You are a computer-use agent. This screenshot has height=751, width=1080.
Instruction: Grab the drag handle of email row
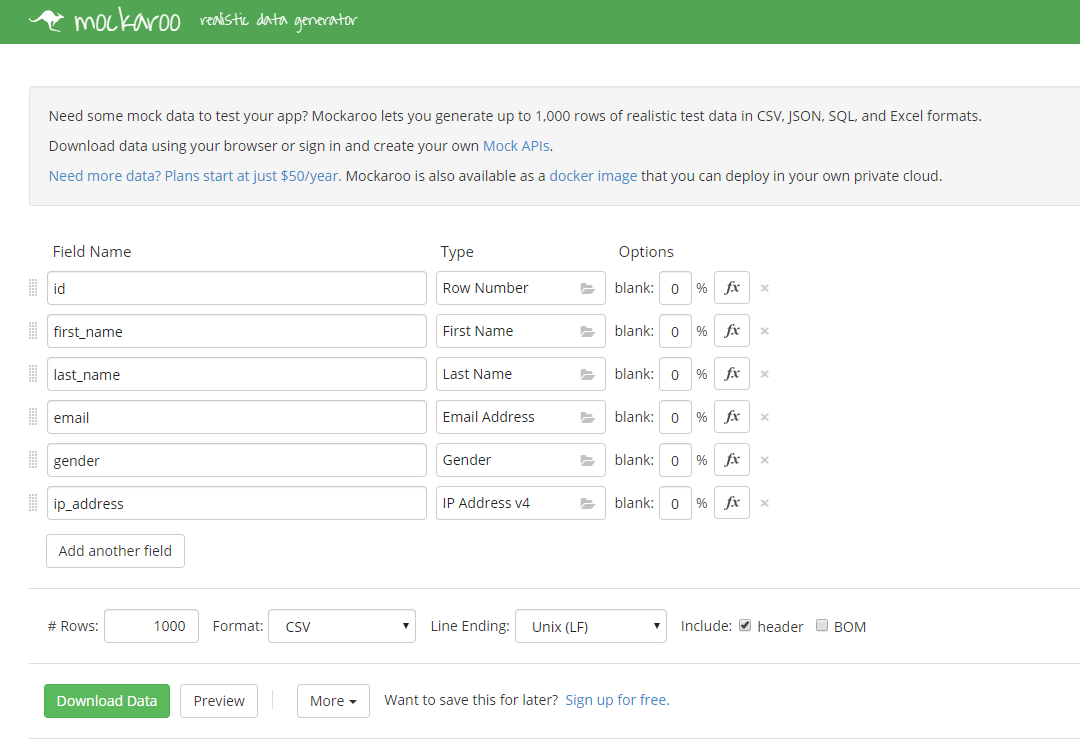pyautogui.click(x=32, y=418)
